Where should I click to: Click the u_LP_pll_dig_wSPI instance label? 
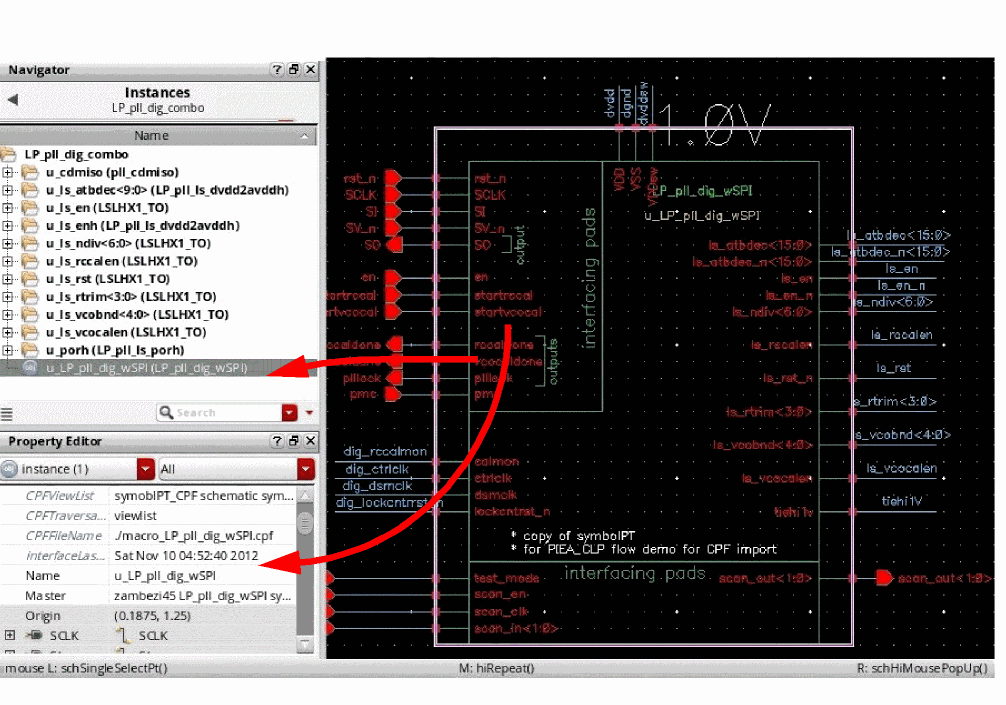click(702, 216)
